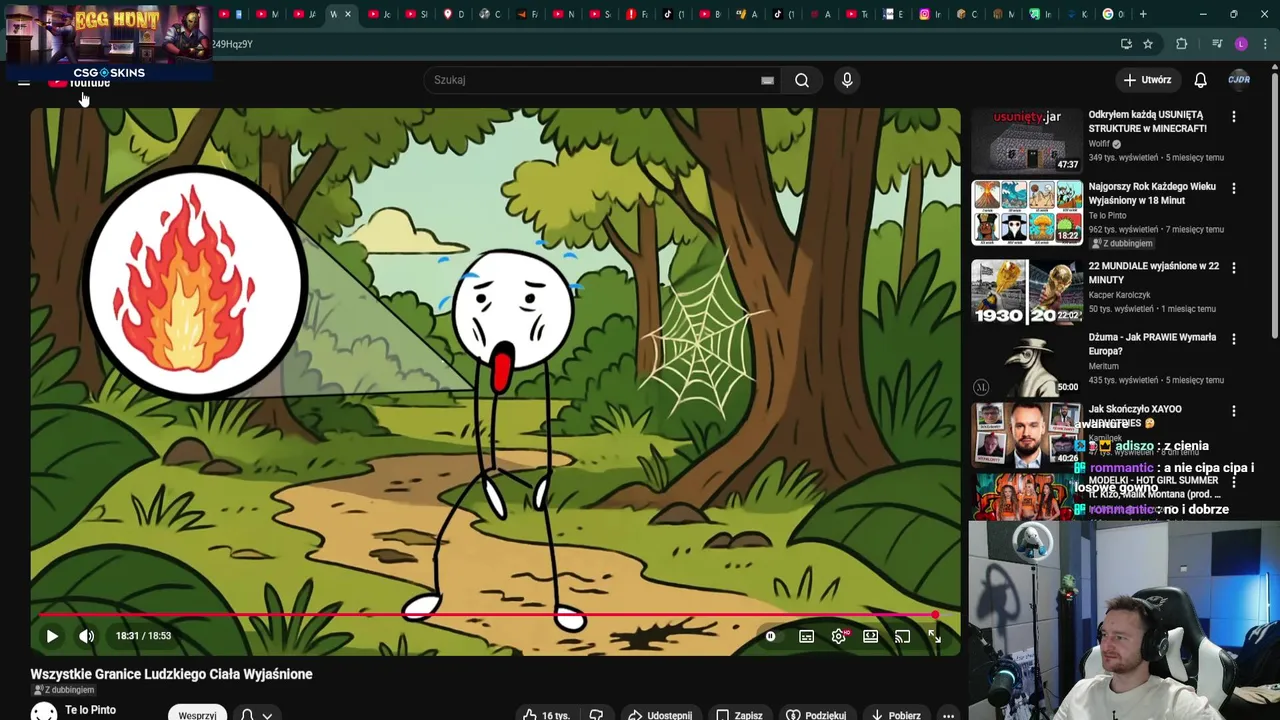Click the magnifier search button
The height and width of the screenshot is (720, 1280).
[x=802, y=80]
